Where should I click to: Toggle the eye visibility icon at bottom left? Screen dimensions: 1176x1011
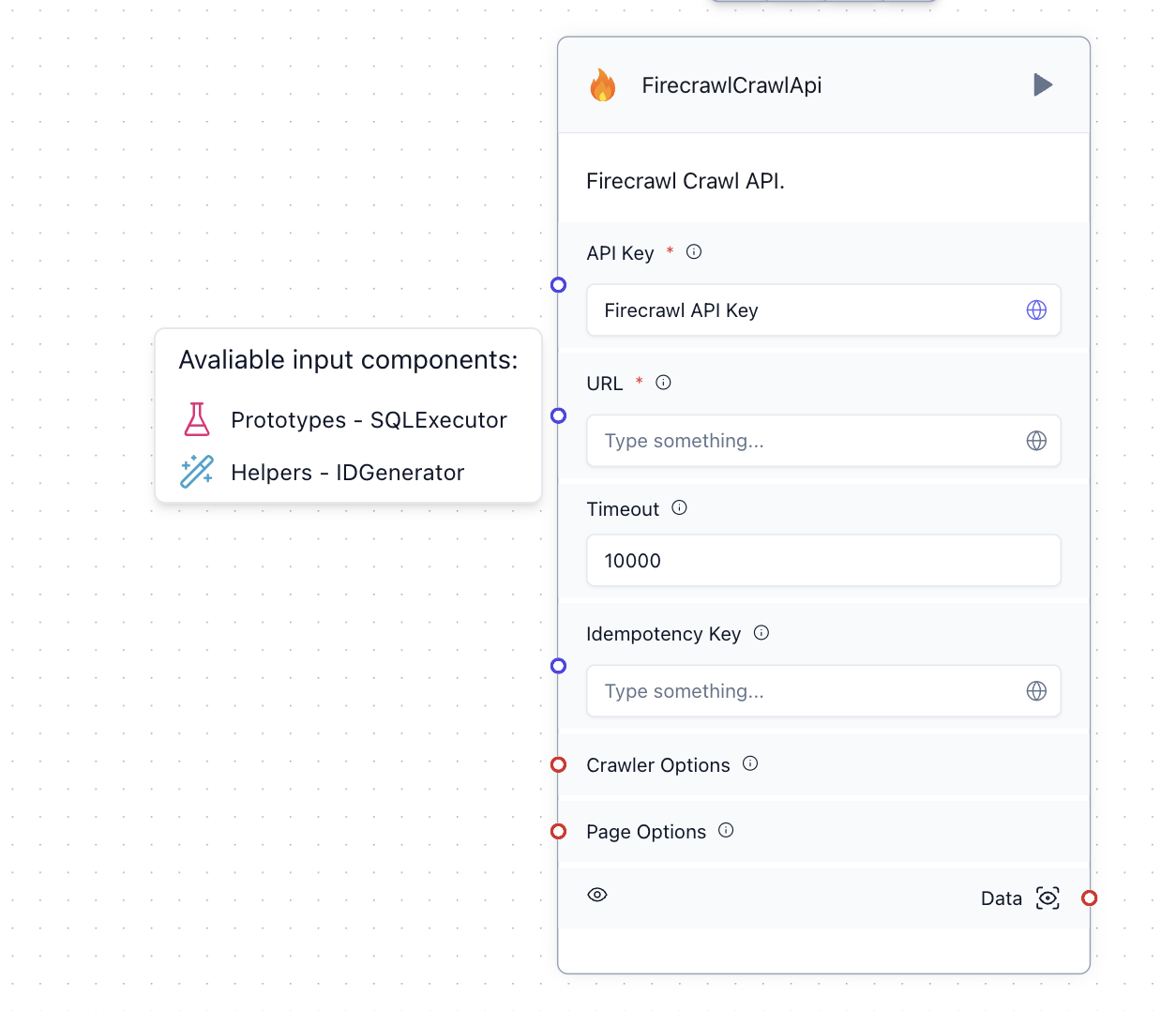597,895
